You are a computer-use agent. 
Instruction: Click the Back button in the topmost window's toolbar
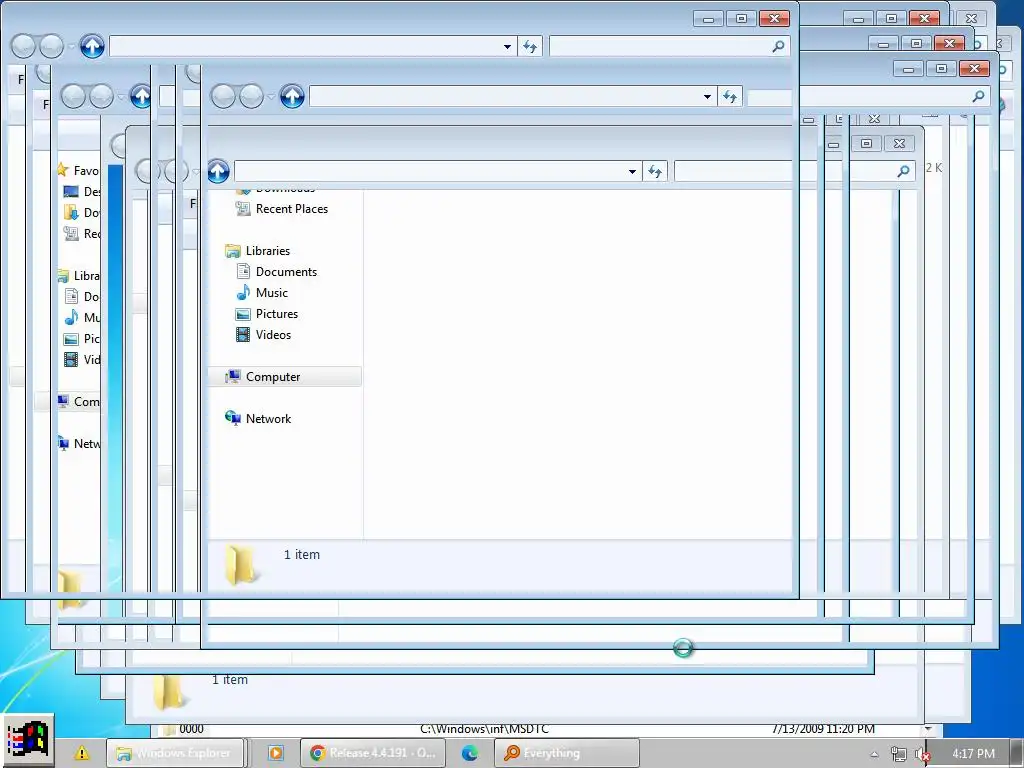[24, 46]
